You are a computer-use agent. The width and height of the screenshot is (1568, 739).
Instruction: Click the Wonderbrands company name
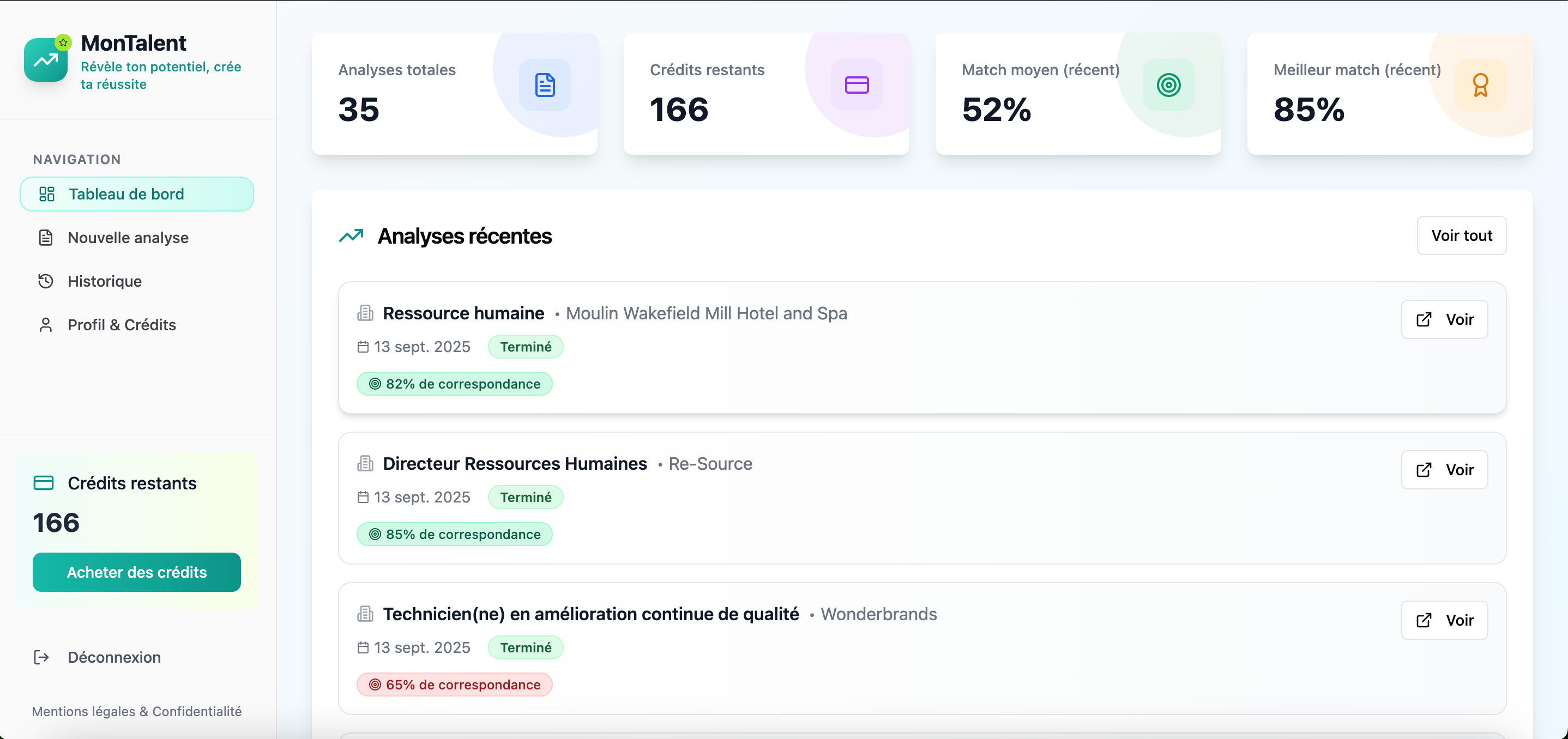point(878,614)
